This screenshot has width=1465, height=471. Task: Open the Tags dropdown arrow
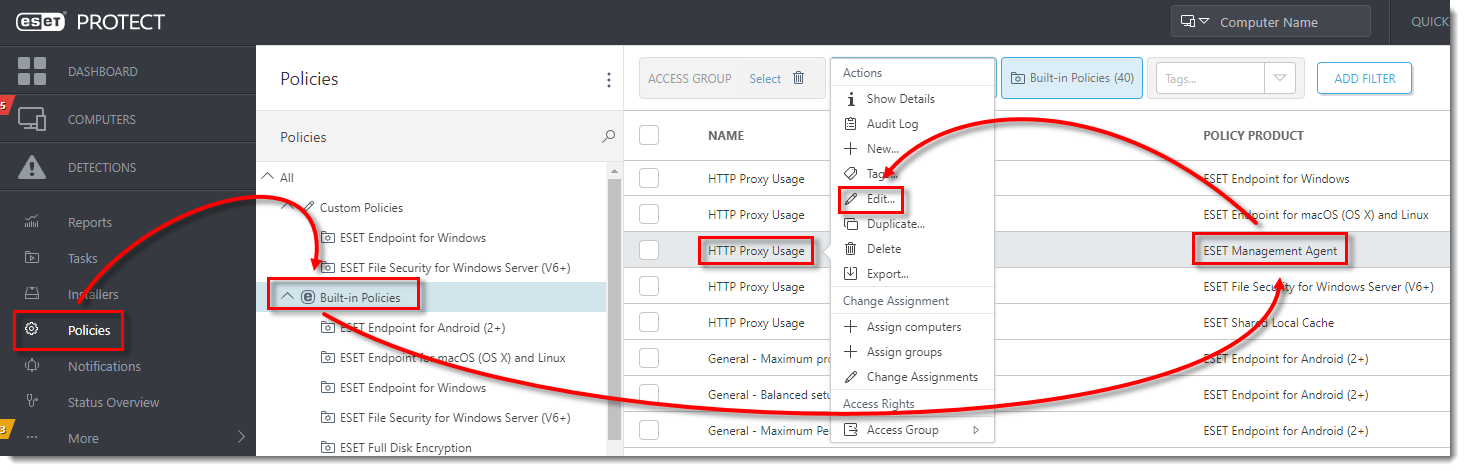[1280, 78]
